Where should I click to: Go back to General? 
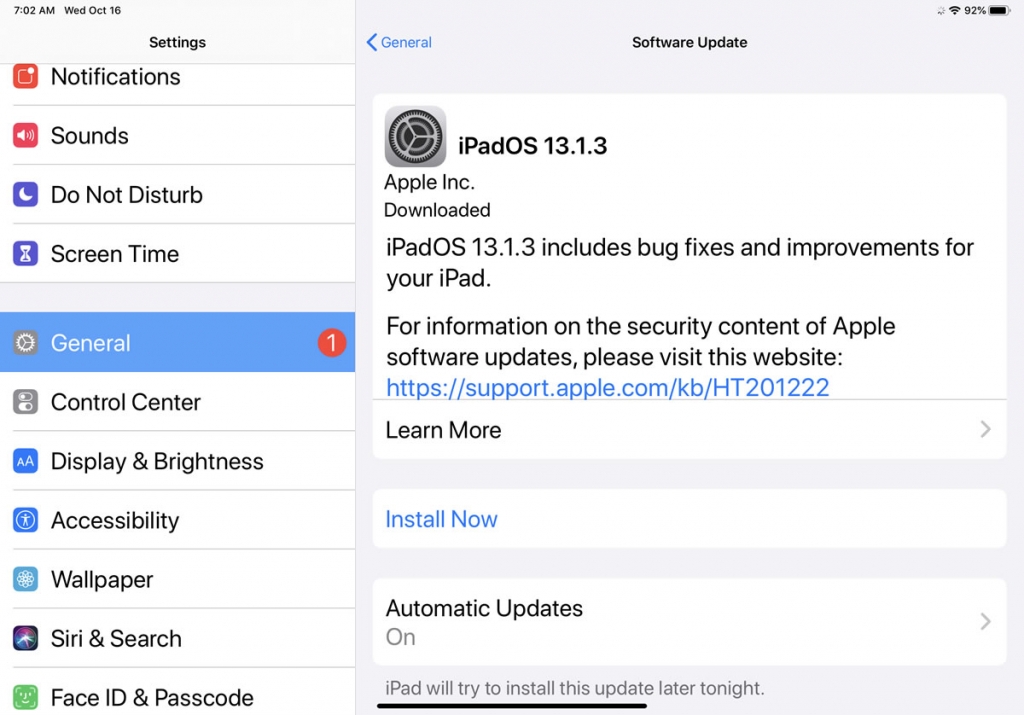(x=399, y=42)
